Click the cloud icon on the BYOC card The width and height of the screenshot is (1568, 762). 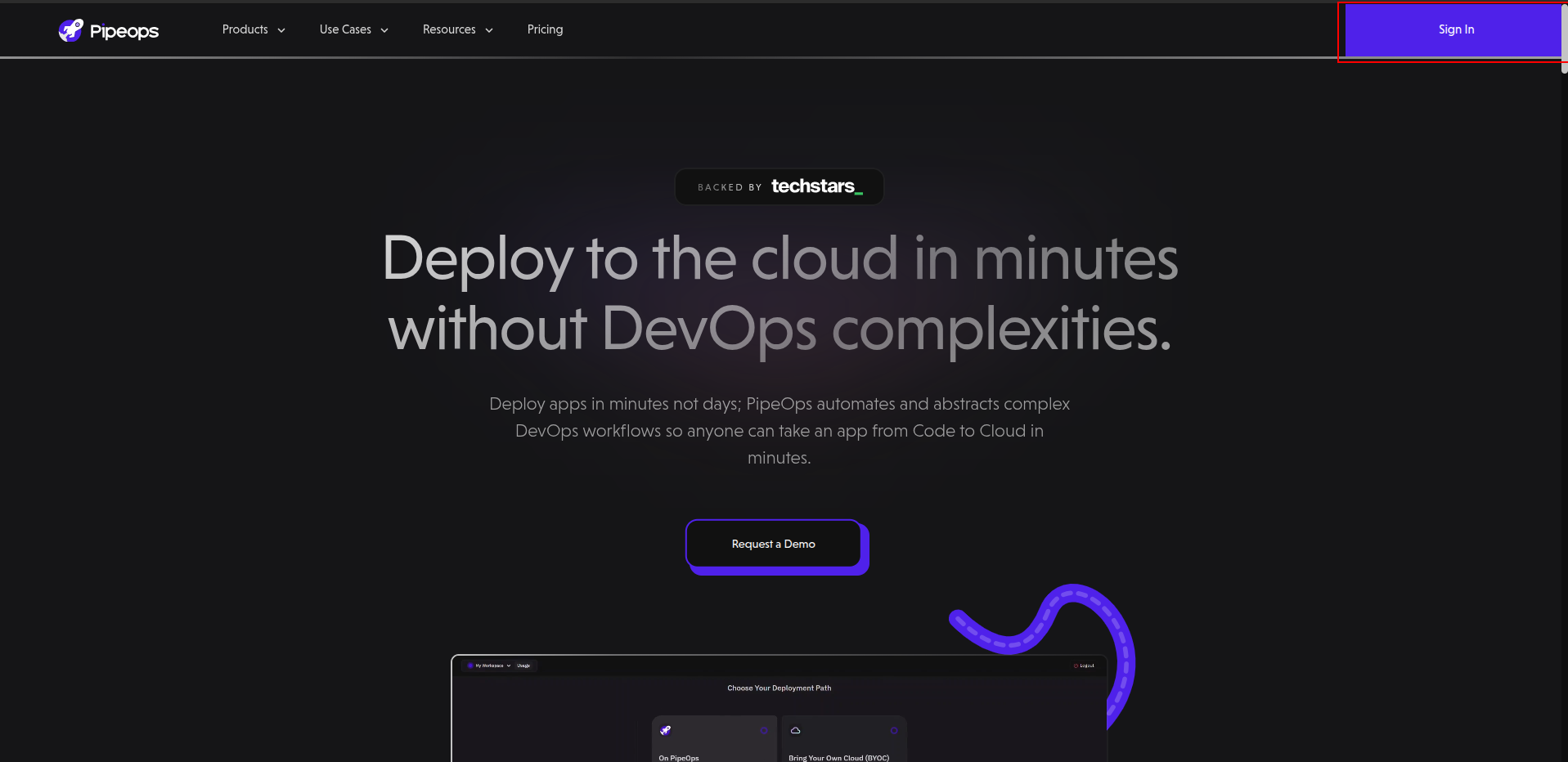pyautogui.click(x=795, y=730)
